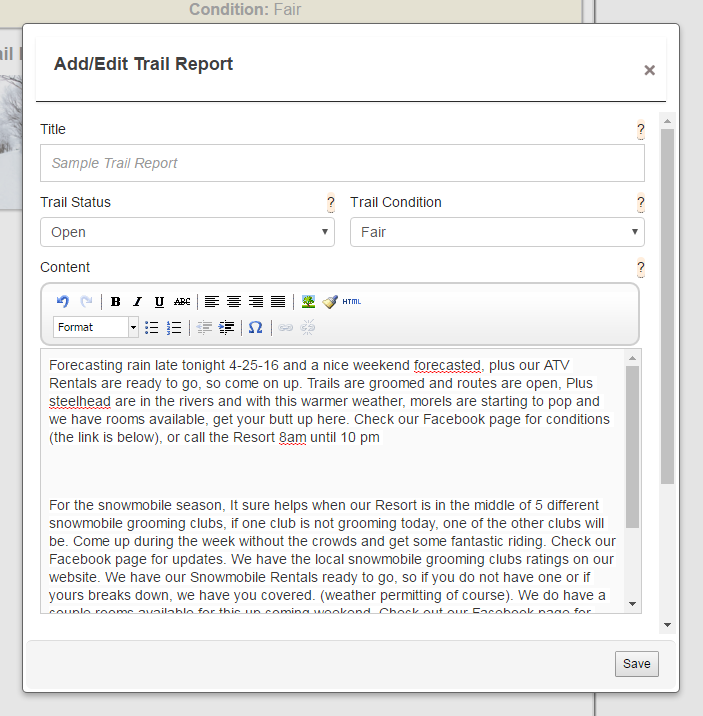Align text to center
The image size is (703, 716).
(x=234, y=301)
